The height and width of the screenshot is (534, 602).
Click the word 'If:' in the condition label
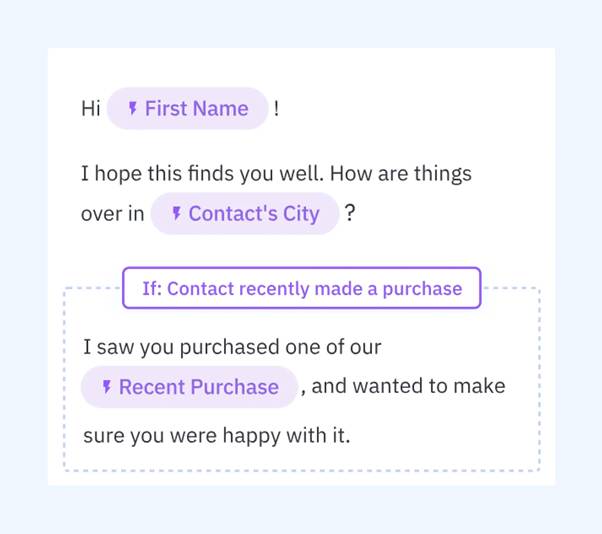pos(151,288)
